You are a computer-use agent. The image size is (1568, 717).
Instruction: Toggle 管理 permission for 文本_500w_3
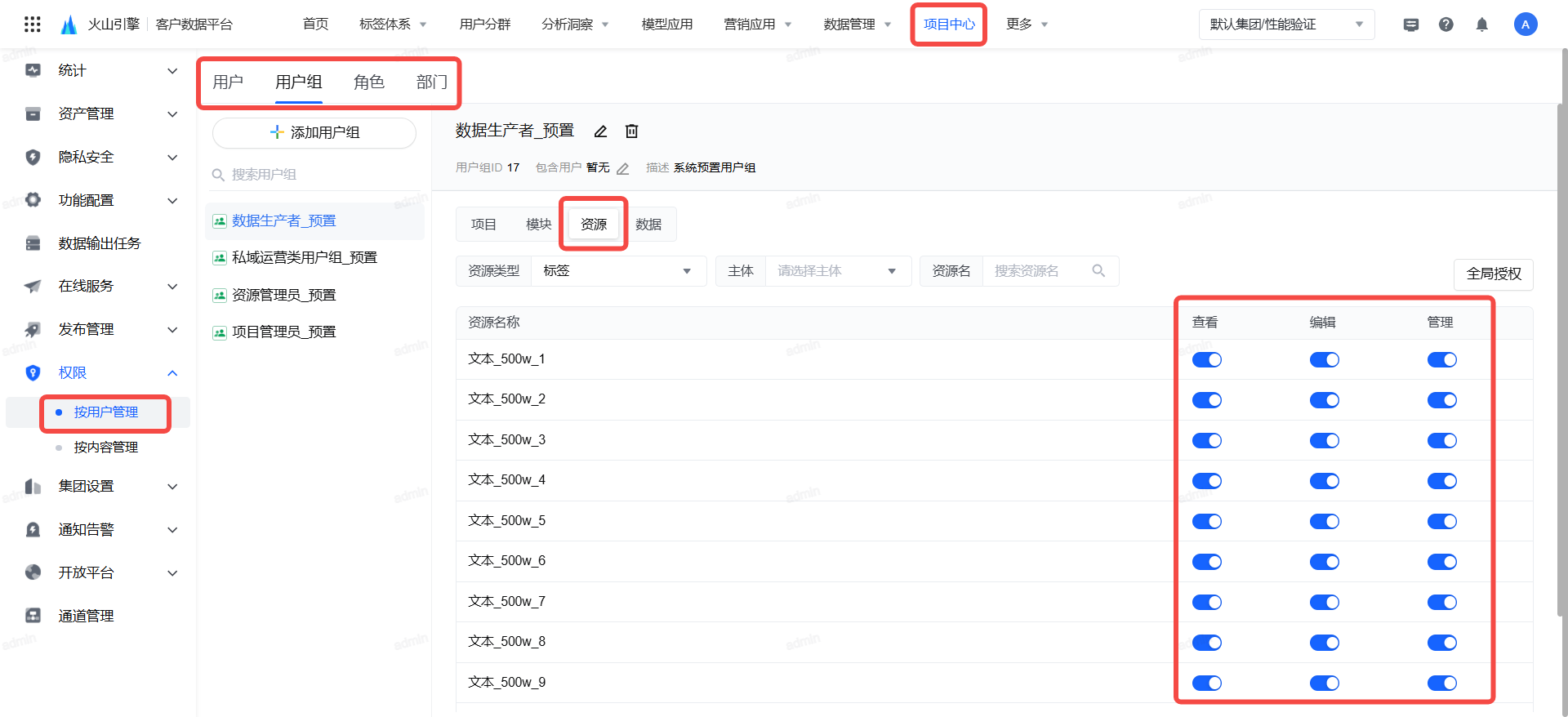[x=1441, y=440]
